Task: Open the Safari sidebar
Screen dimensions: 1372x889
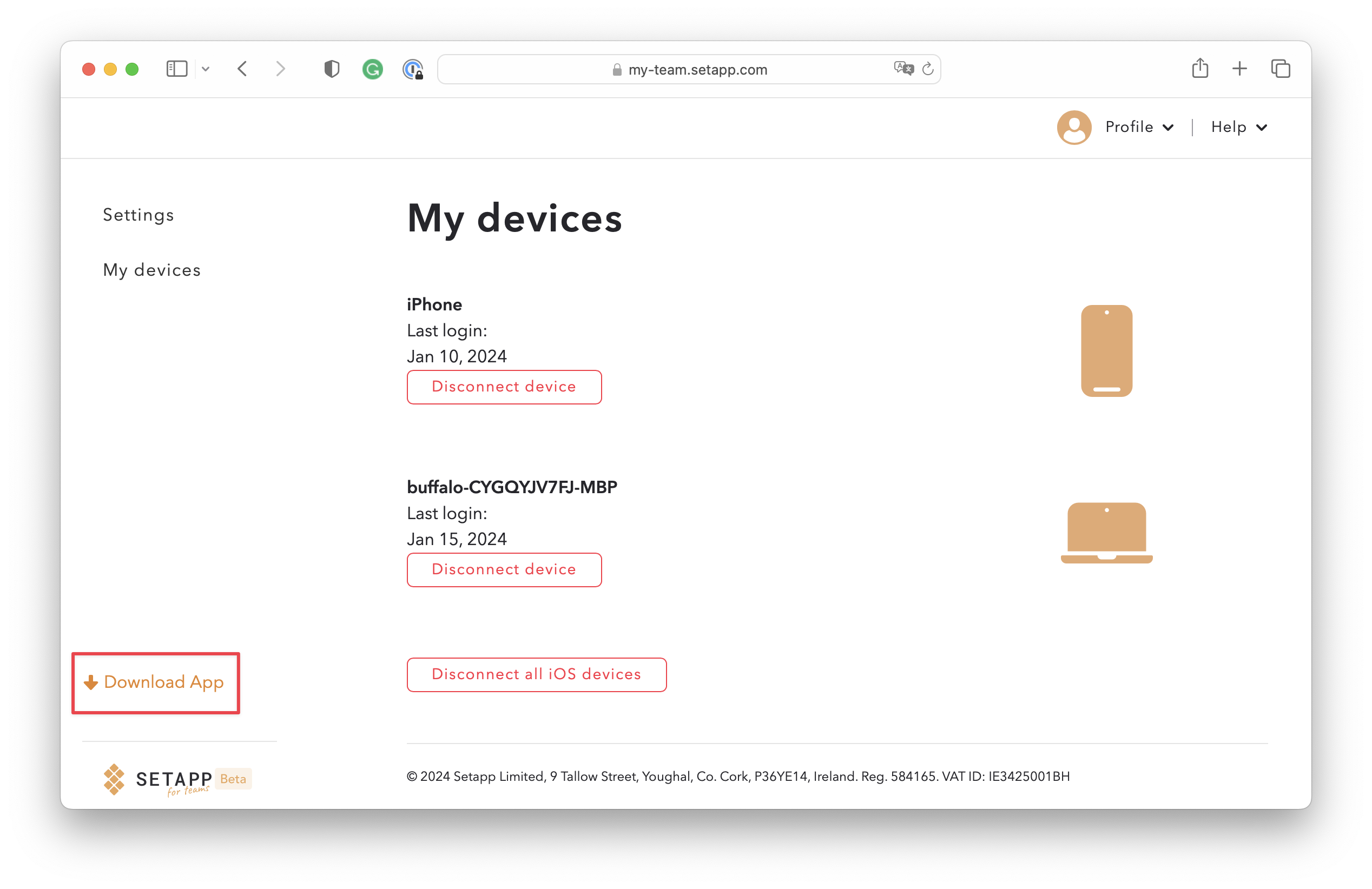Action: [177, 69]
